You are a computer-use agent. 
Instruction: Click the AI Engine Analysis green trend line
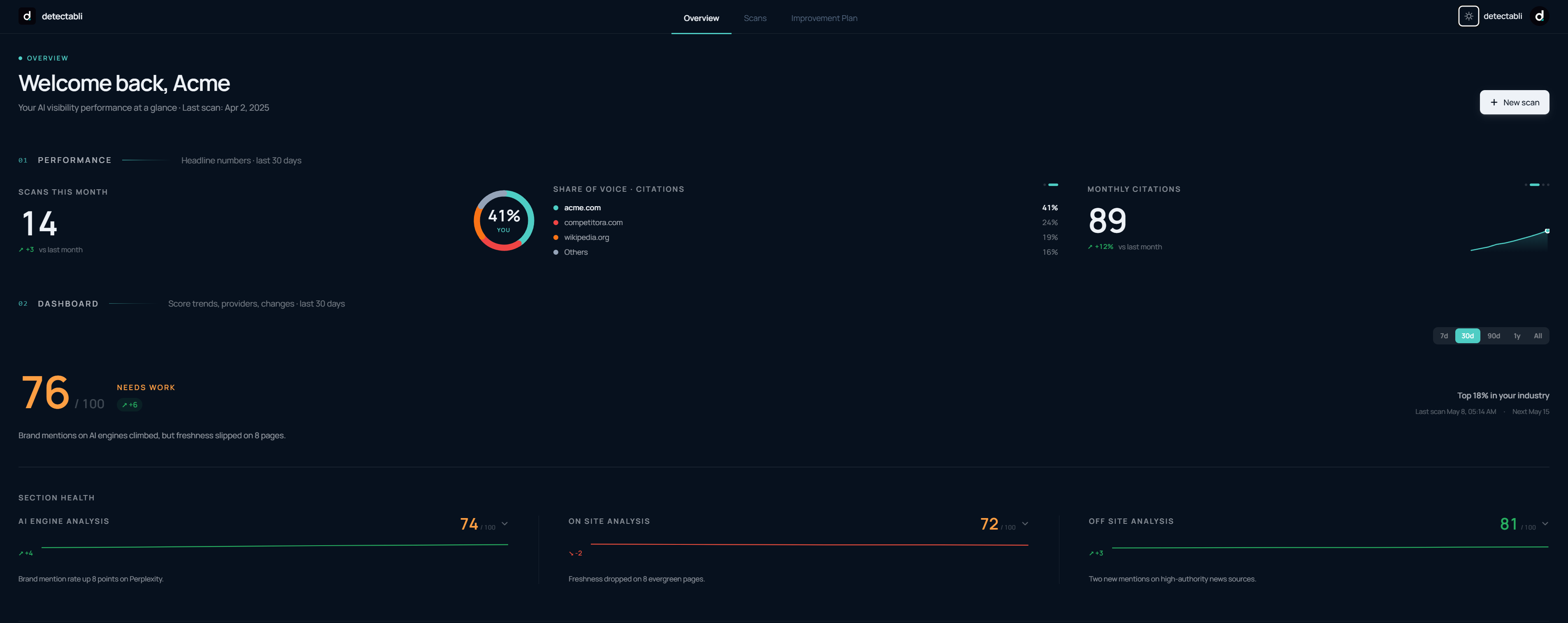274,546
